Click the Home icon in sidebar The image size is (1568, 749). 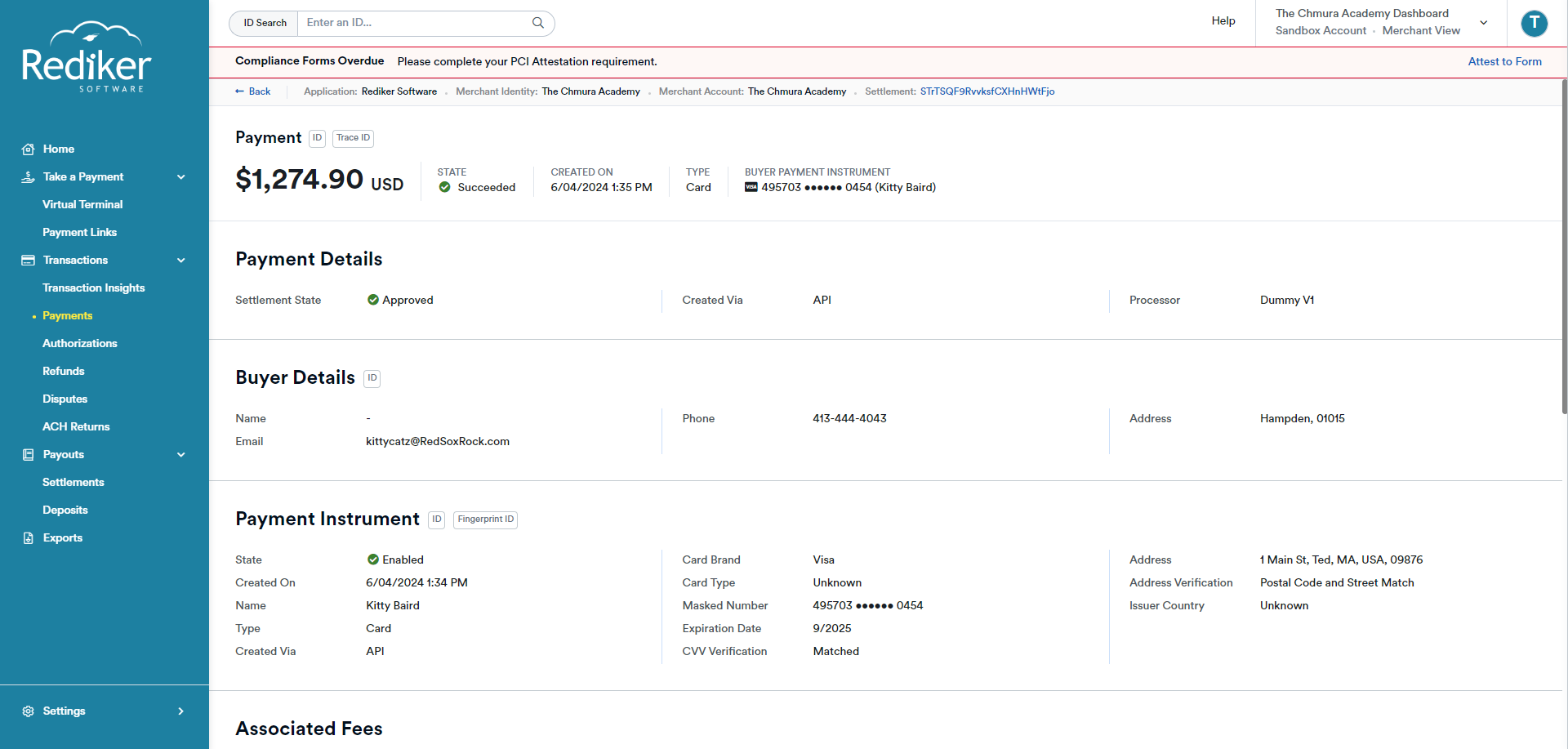coord(28,149)
